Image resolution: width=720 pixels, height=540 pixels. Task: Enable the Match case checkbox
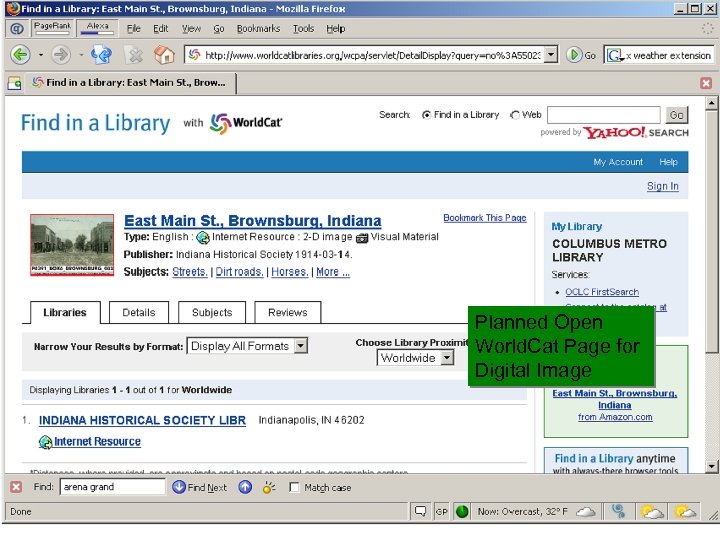[294, 487]
